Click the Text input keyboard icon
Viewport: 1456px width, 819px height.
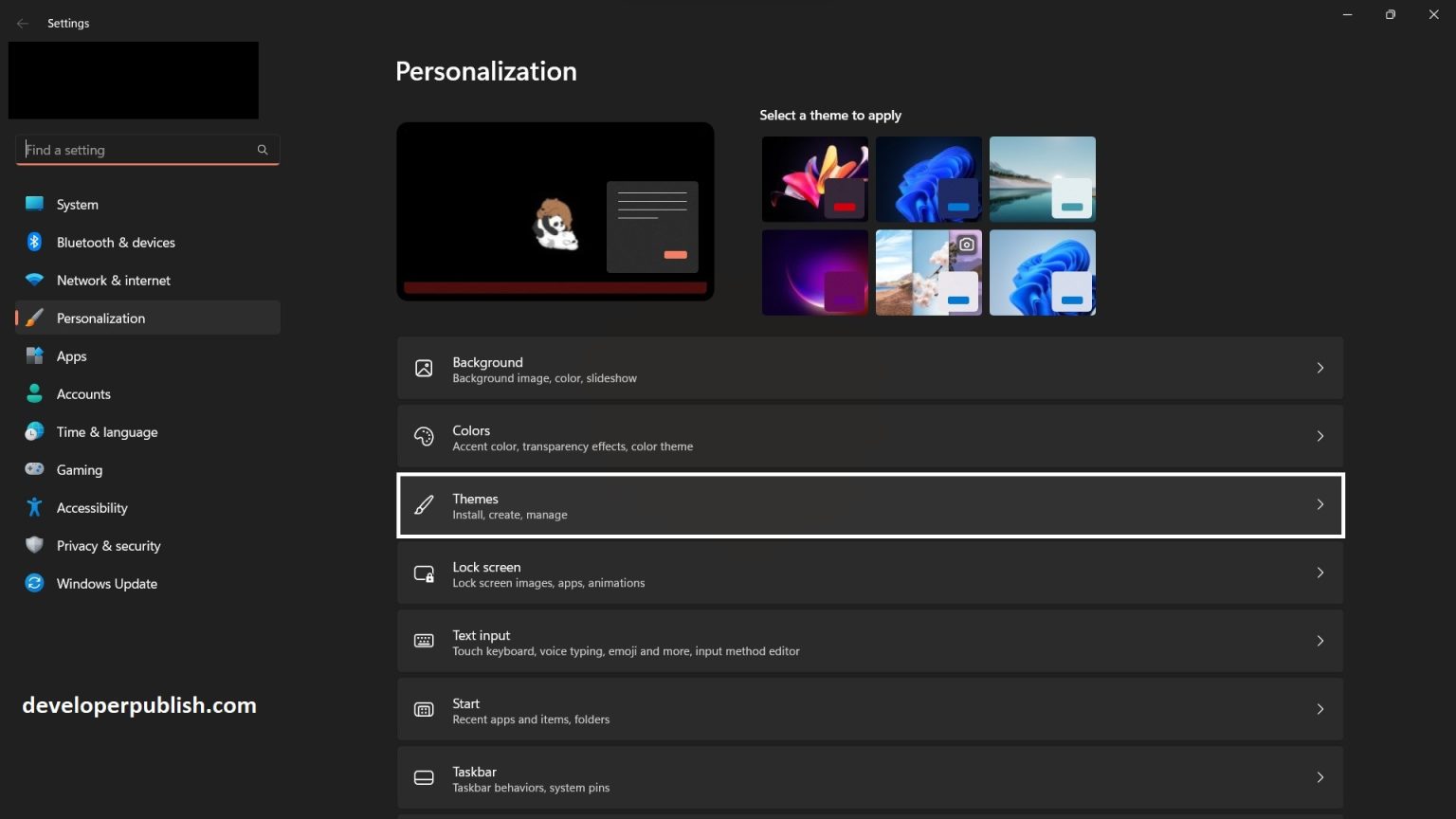click(424, 641)
